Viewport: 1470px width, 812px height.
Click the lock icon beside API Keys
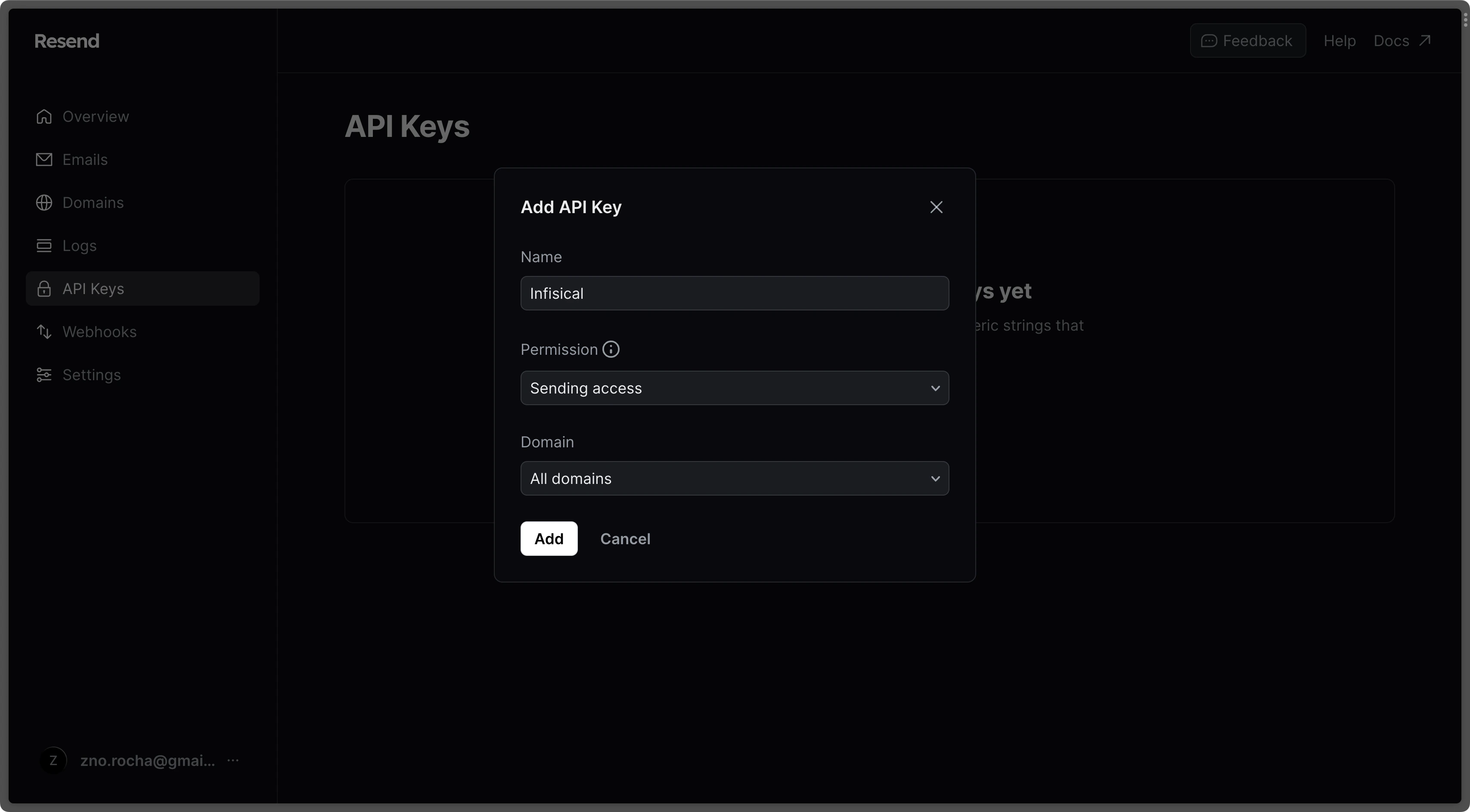click(44, 288)
